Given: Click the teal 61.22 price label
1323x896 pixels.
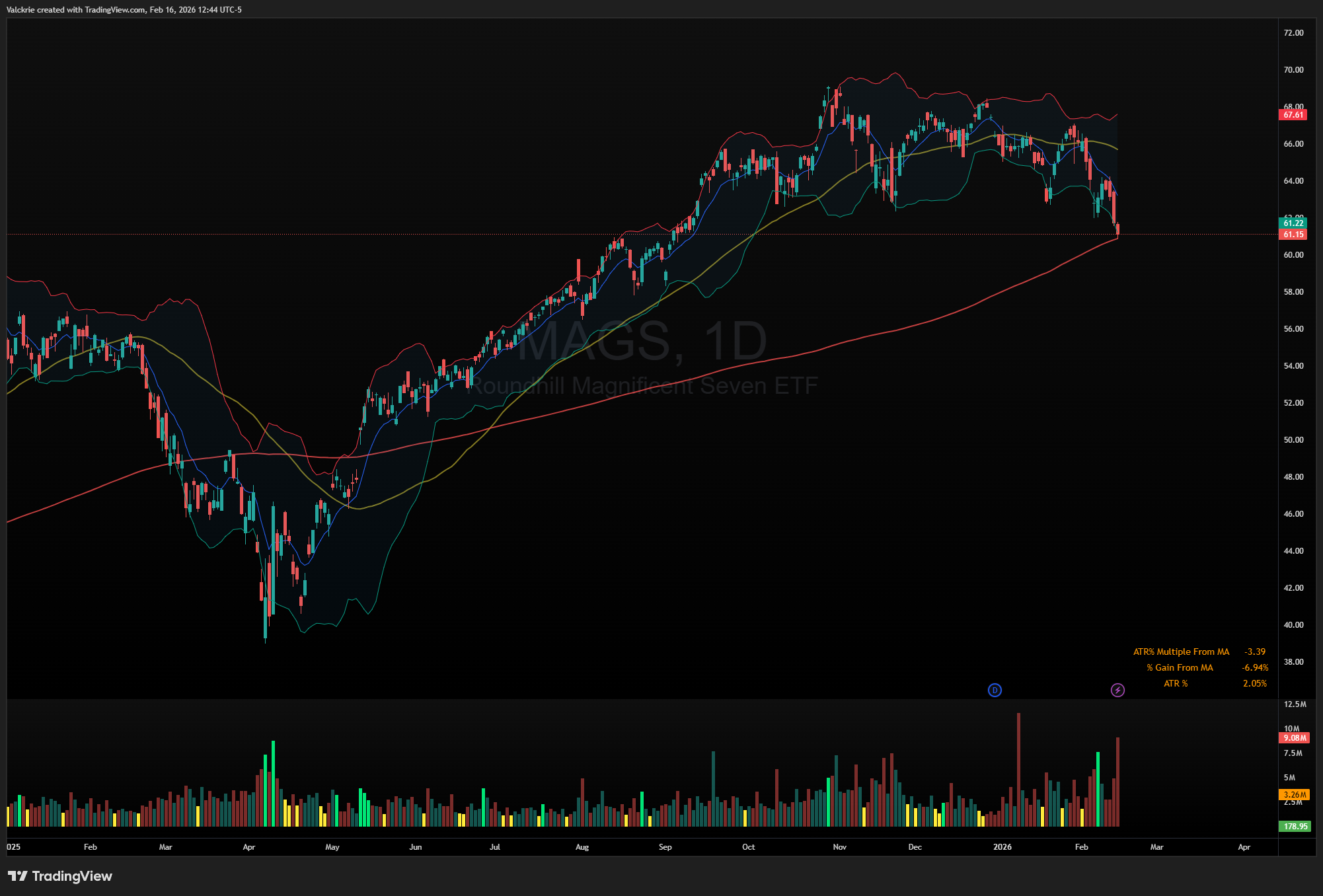Looking at the screenshot, I should click(x=1293, y=223).
